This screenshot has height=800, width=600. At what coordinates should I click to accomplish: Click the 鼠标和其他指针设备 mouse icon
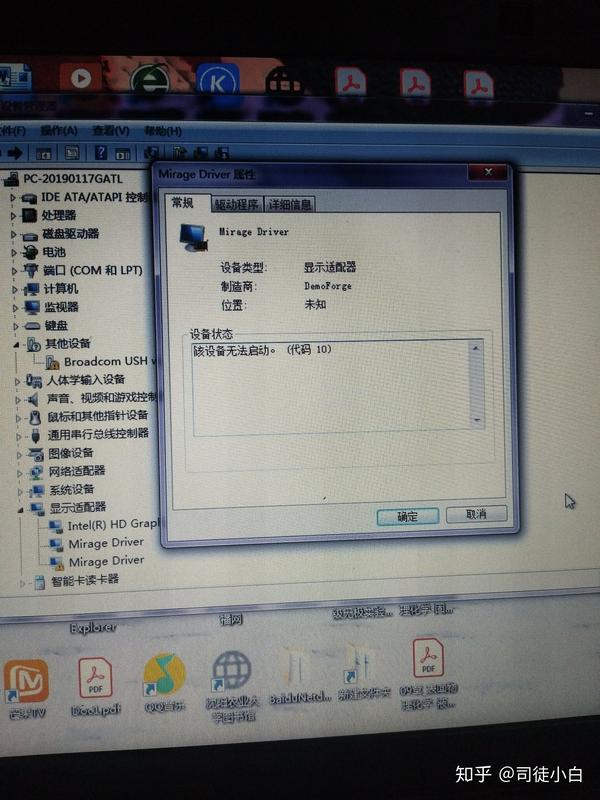click(x=35, y=417)
